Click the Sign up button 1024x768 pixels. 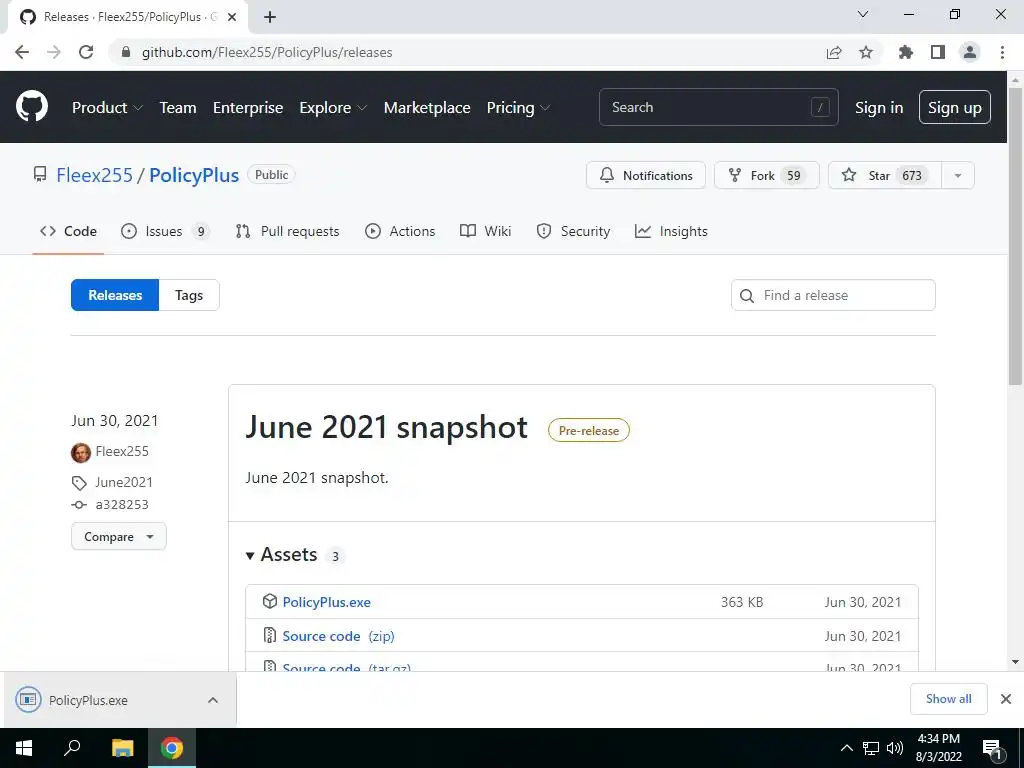point(955,108)
